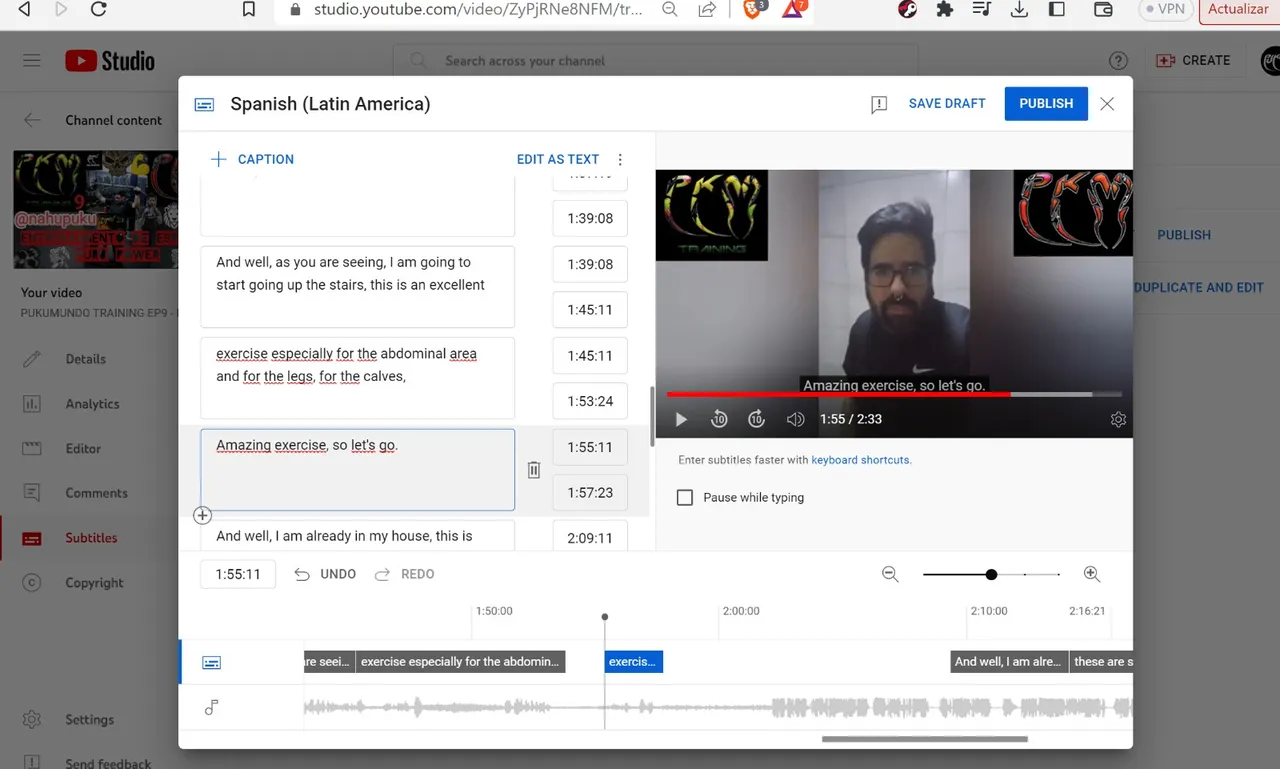Delete the 'Amazing exercise' caption

tap(534, 470)
